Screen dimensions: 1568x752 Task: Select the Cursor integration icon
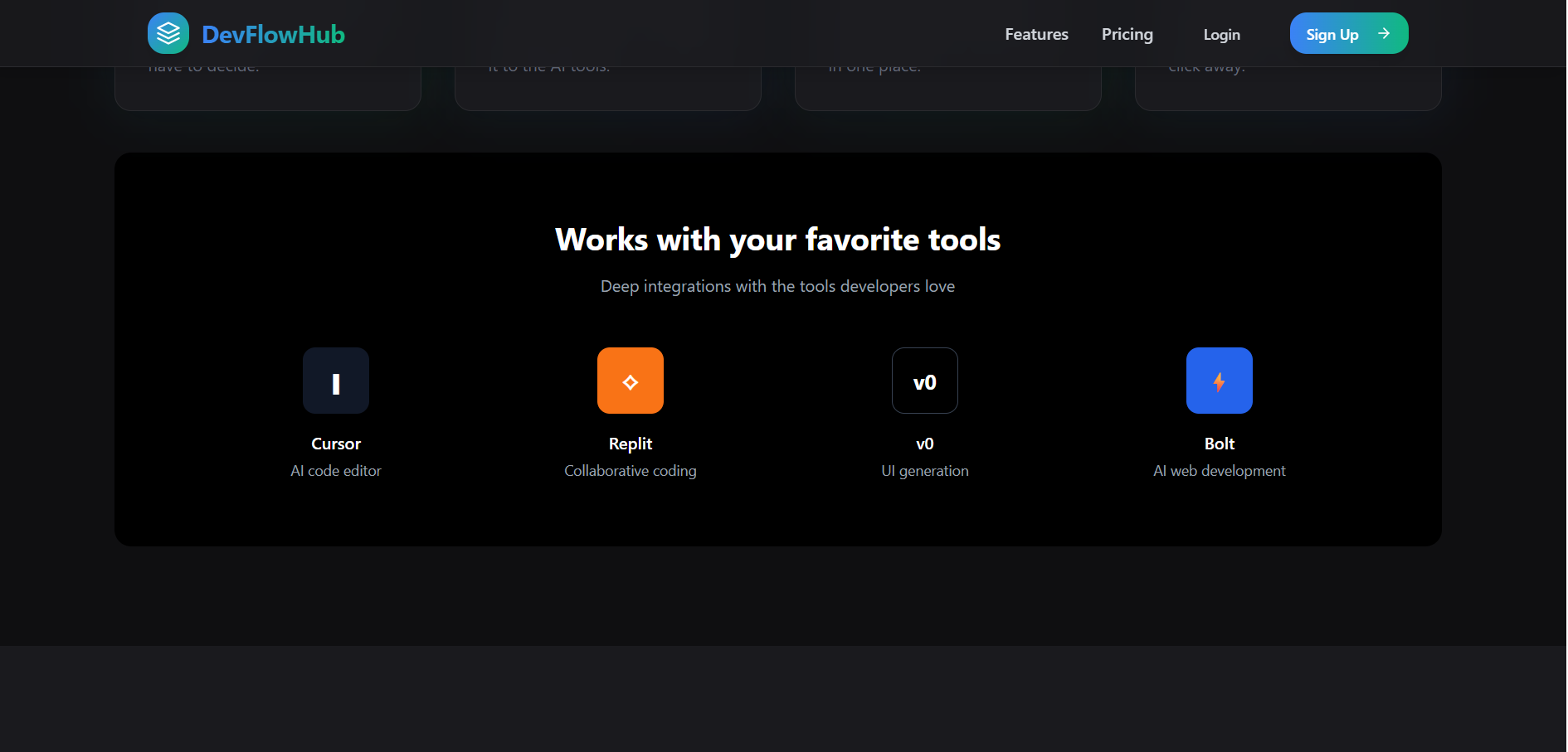coord(336,381)
